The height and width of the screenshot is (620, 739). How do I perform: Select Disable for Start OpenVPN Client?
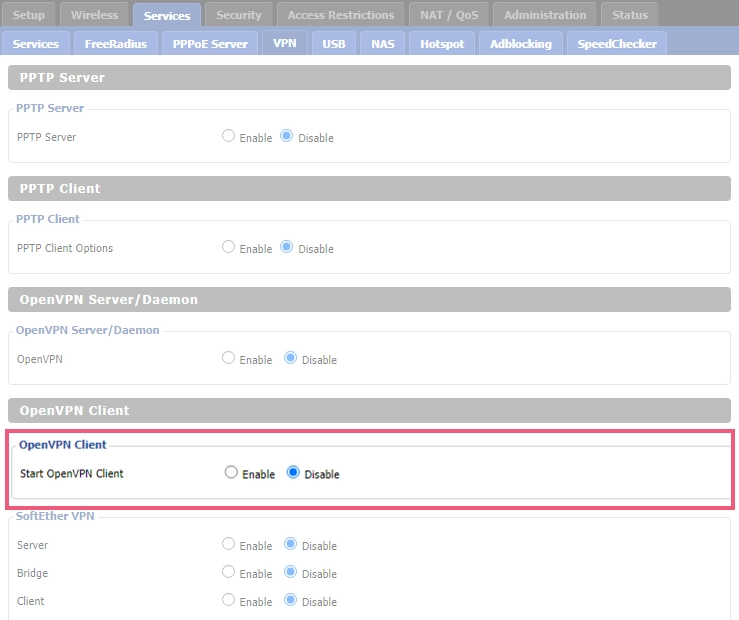click(x=293, y=472)
